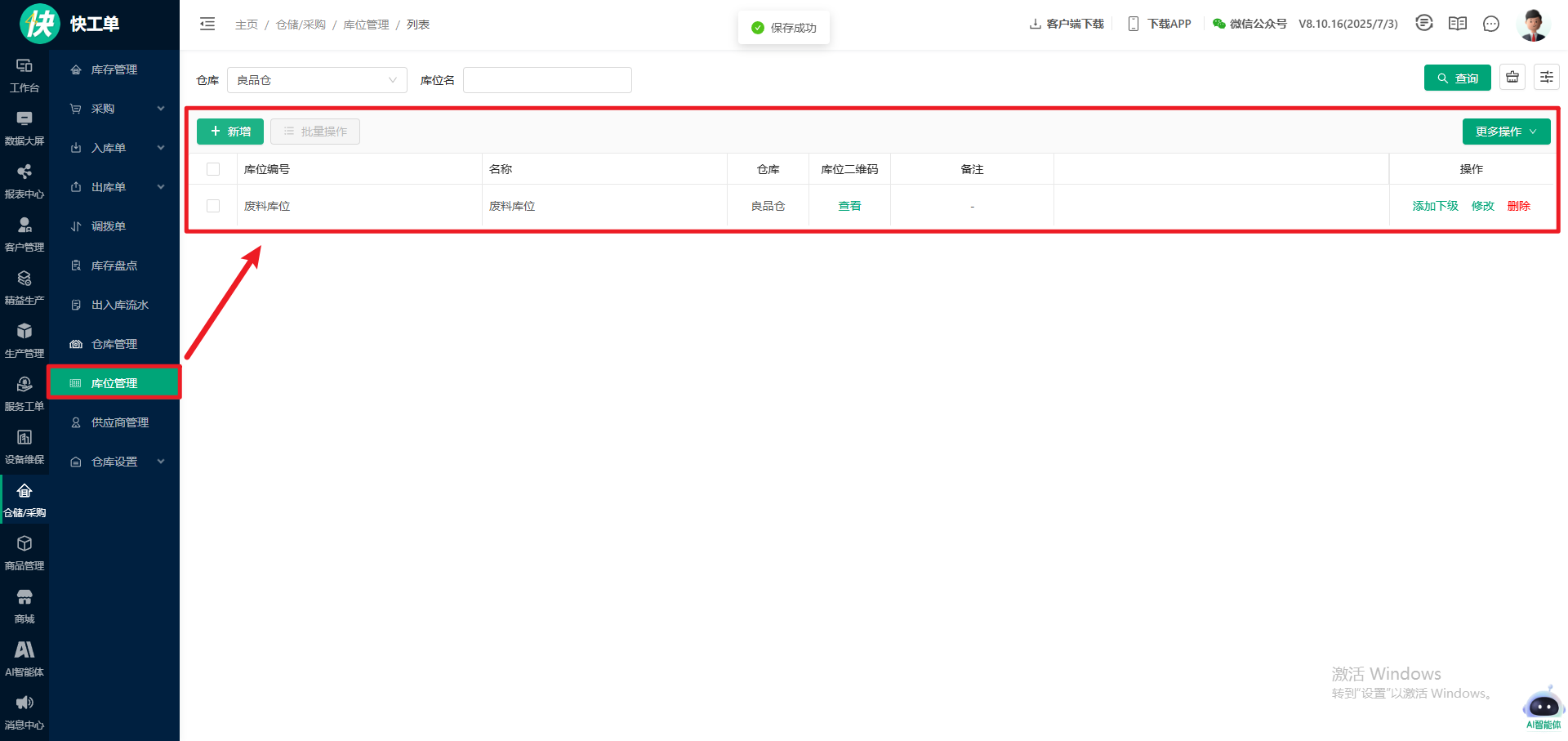Image resolution: width=1568 pixels, height=741 pixels.
Task: Toggle the select-all checkbox in table header
Action: (213, 169)
